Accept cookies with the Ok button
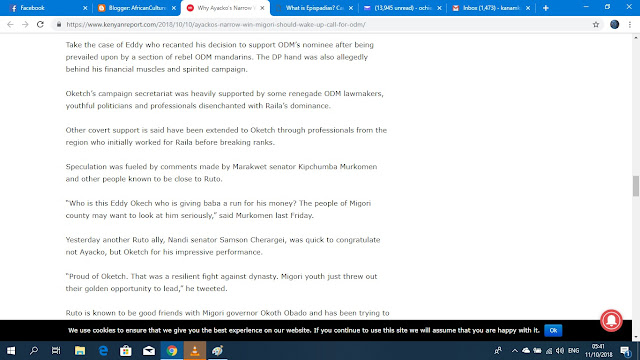This screenshot has height=360, width=640. [553, 330]
